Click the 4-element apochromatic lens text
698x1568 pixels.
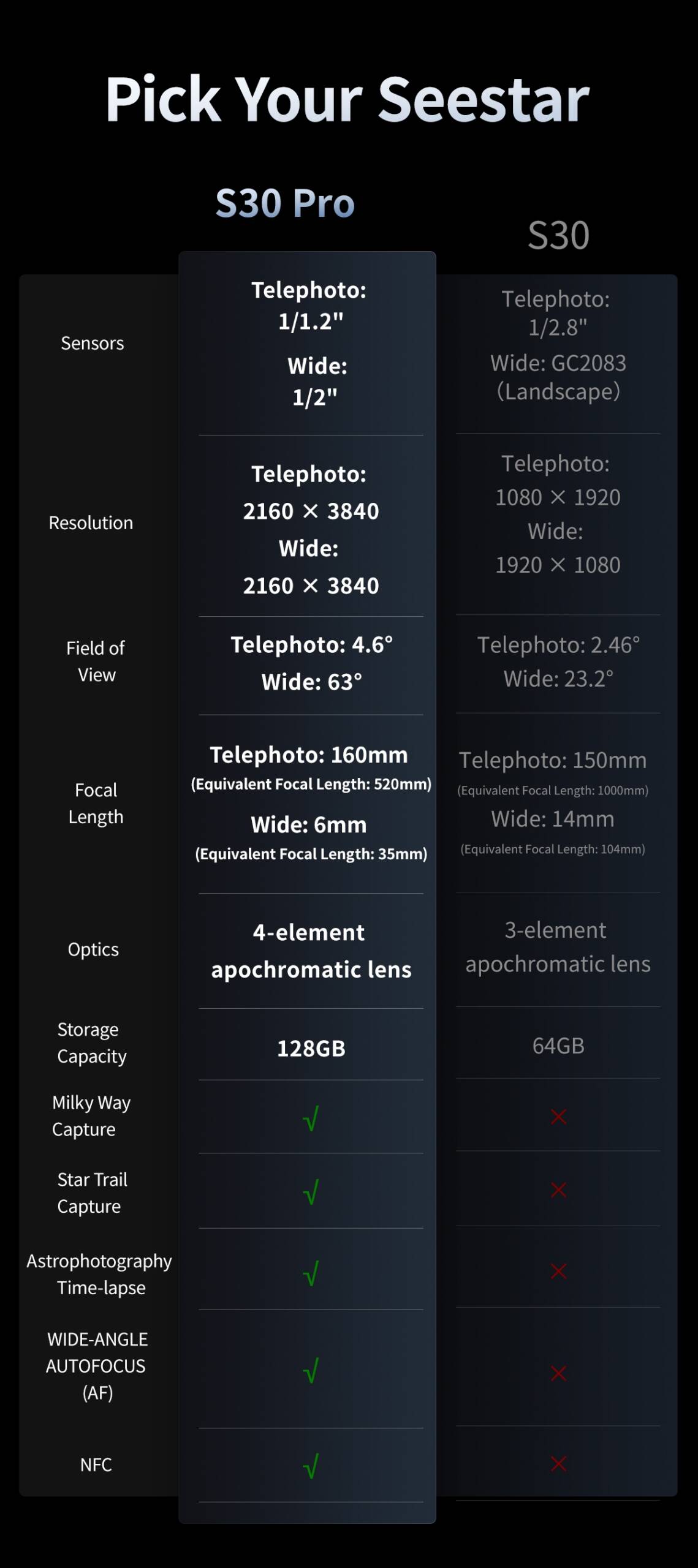[x=311, y=951]
